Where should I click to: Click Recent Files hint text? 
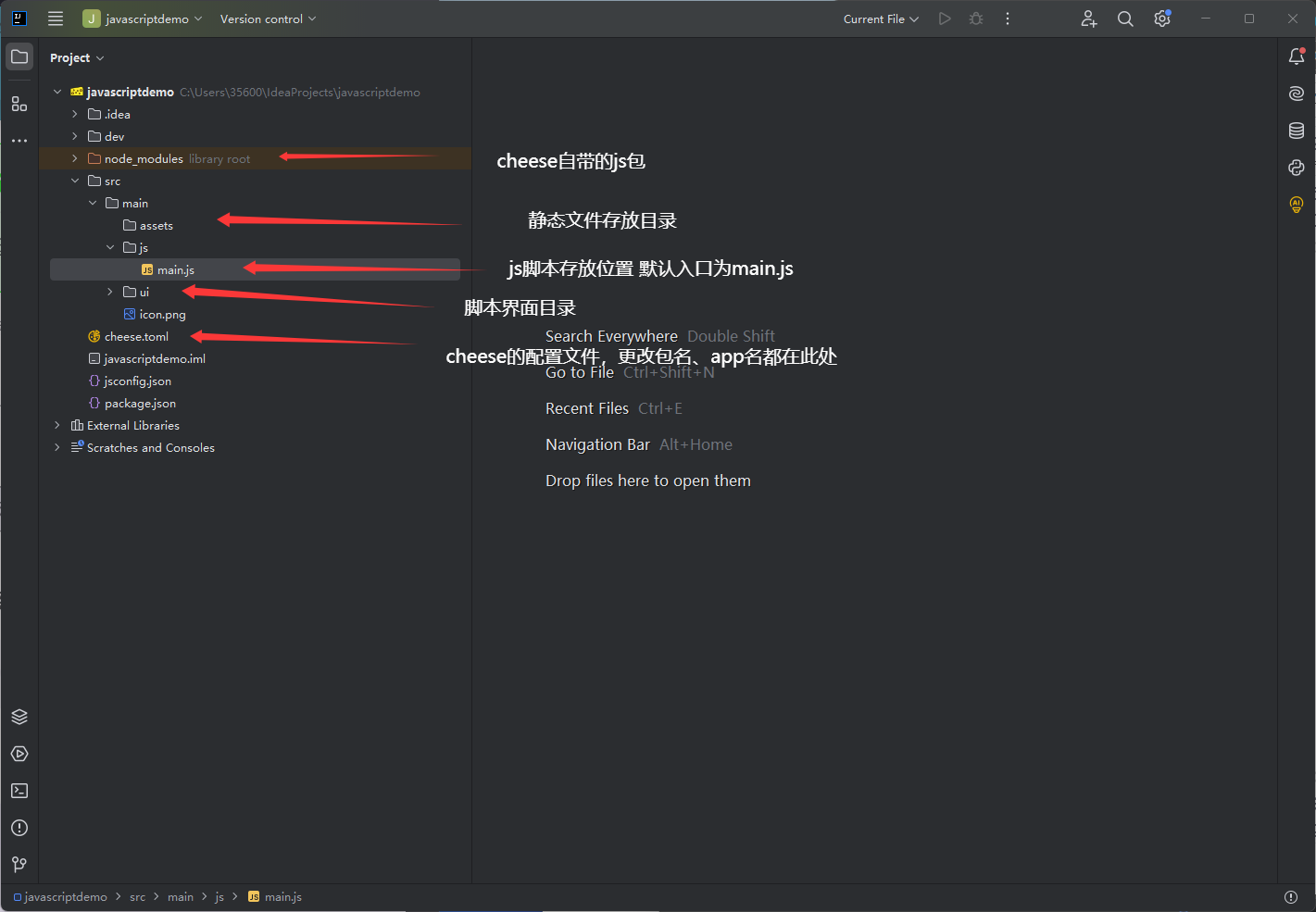tap(587, 408)
